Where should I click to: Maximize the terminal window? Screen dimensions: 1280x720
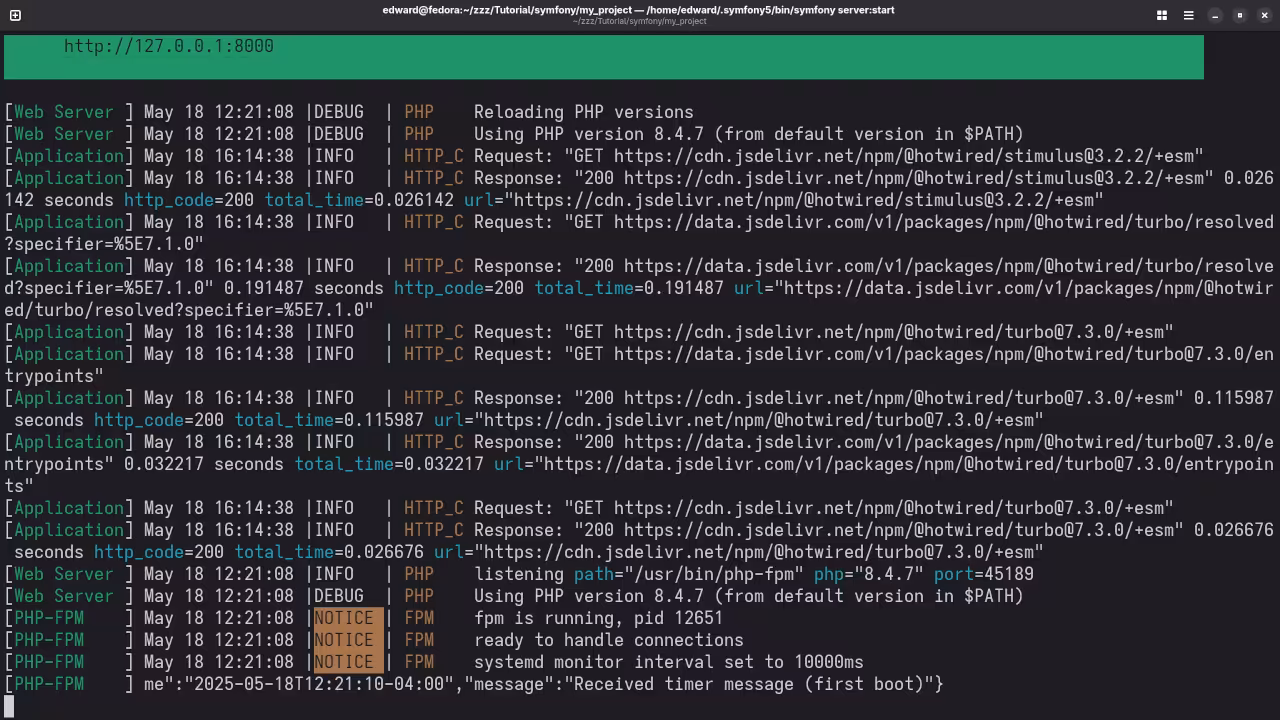pyautogui.click(x=1240, y=15)
